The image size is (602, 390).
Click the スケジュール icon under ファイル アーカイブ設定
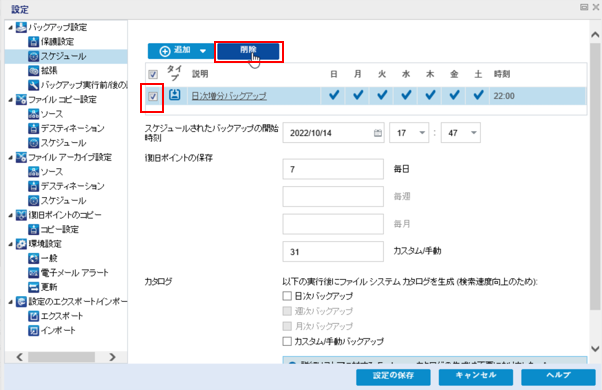coord(34,200)
